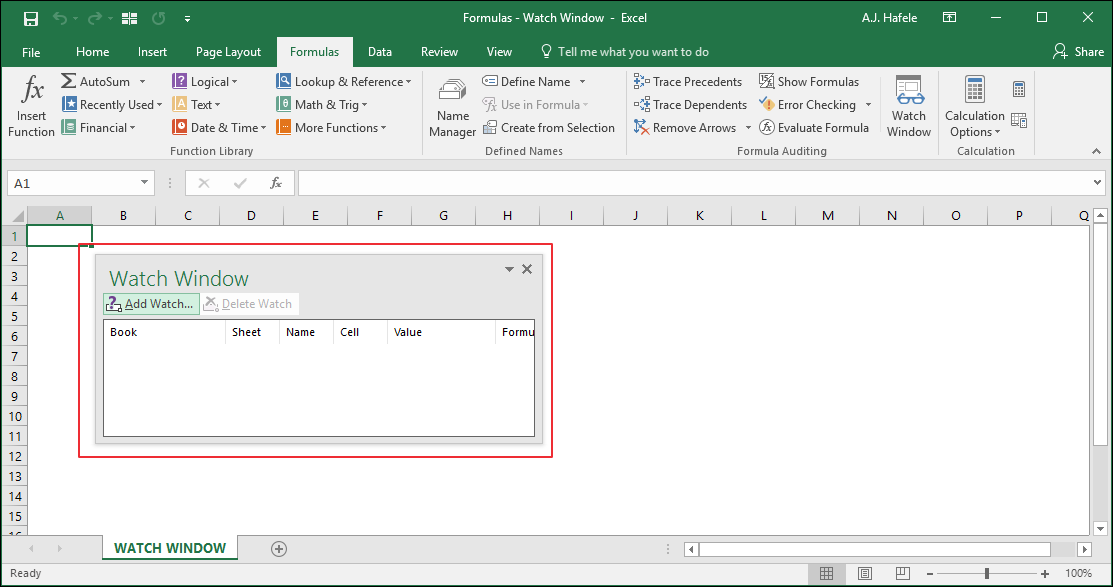Expand the Error Checking dropdown arrow
The height and width of the screenshot is (587, 1113).
[867, 104]
